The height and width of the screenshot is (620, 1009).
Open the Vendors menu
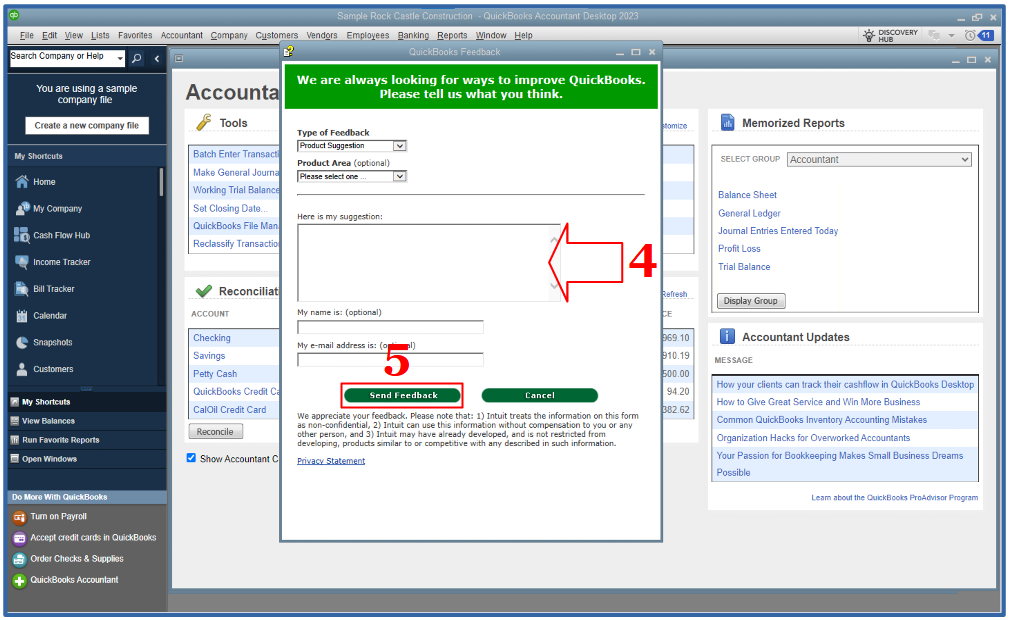pyautogui.click(x=322, y=35)
